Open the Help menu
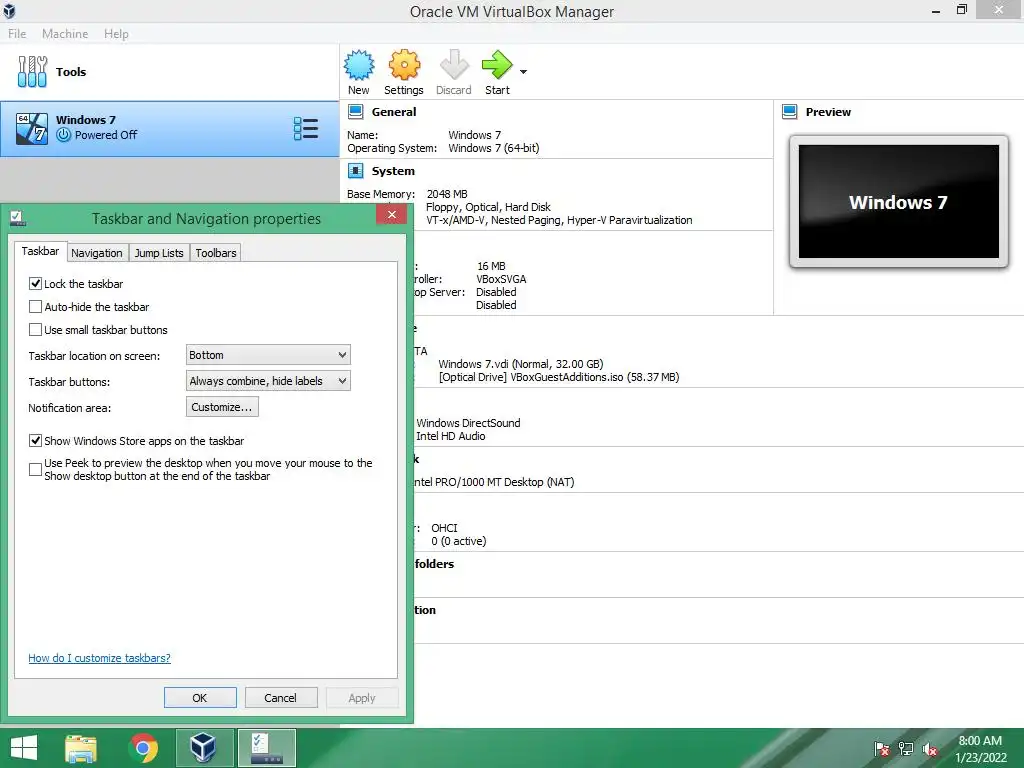 tap(116, 33)
